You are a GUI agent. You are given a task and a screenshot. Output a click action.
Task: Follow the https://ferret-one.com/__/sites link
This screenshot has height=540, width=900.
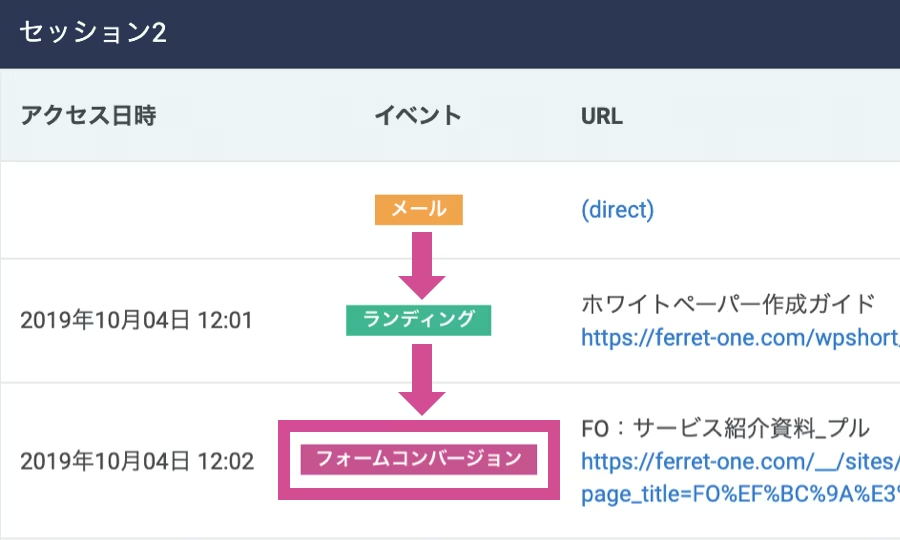coord(739,462)
